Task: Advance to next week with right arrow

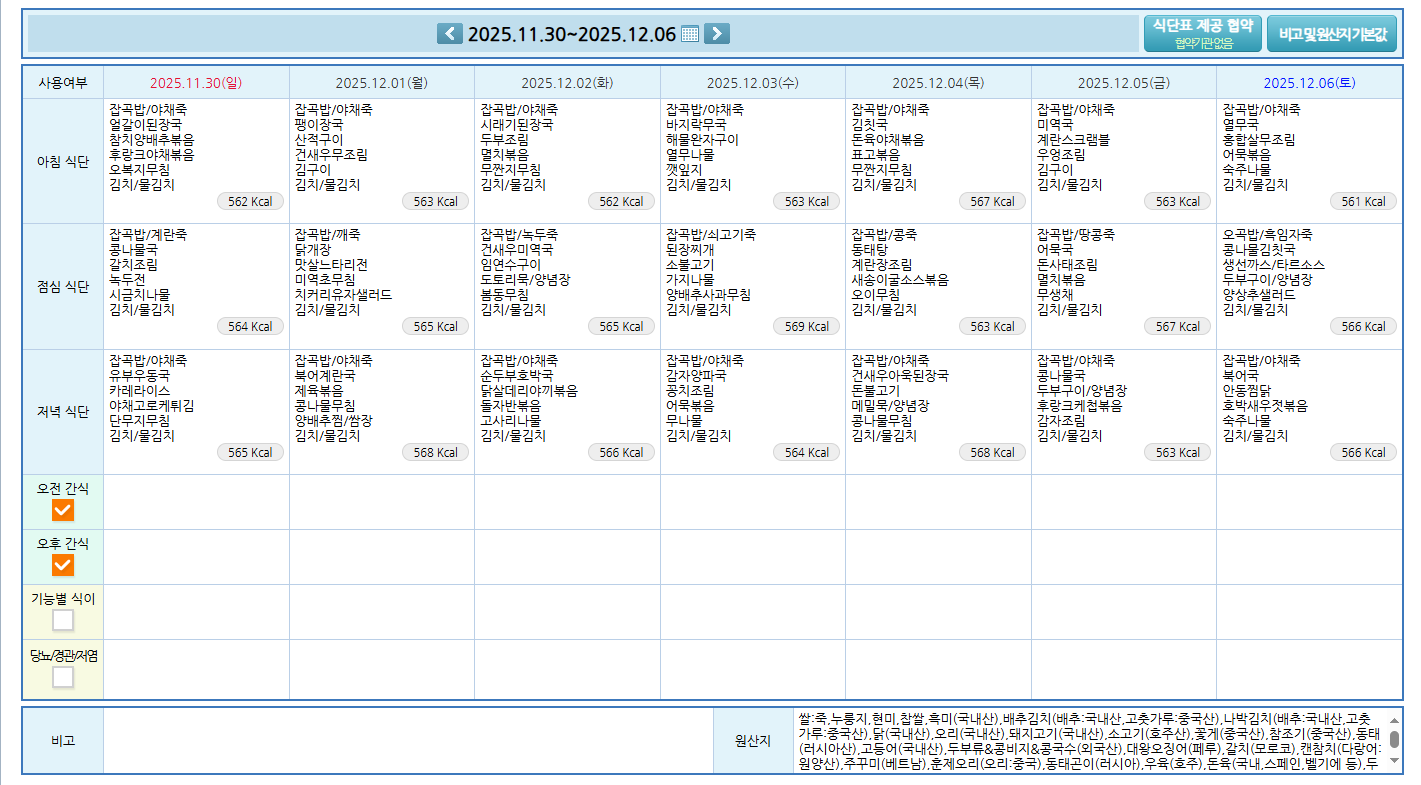Action: pyautogui.click(x=716, y=34)
